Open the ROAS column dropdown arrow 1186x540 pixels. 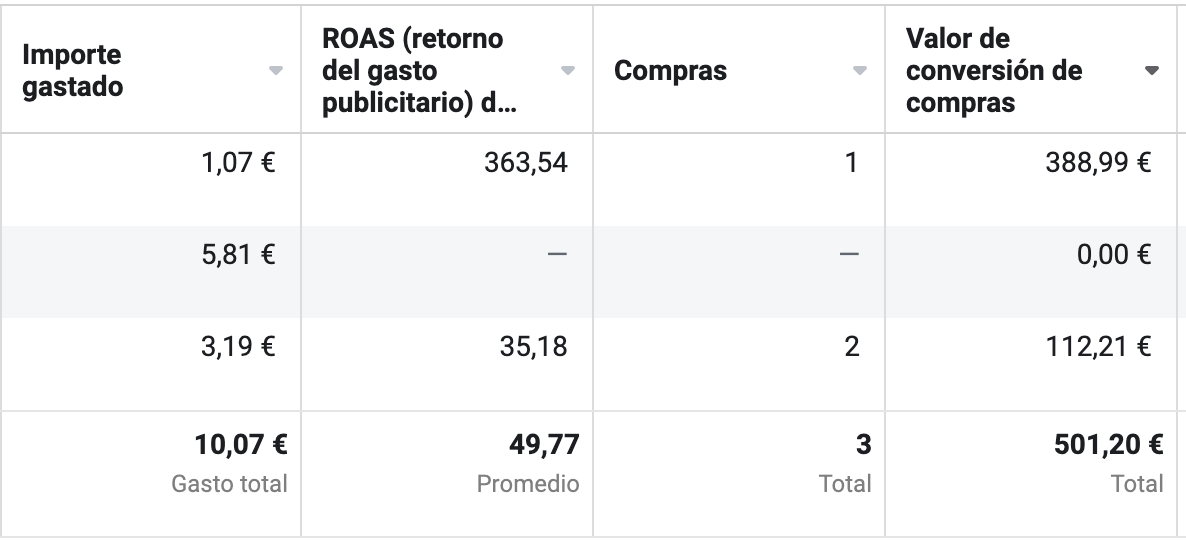[x=567, y=70]
